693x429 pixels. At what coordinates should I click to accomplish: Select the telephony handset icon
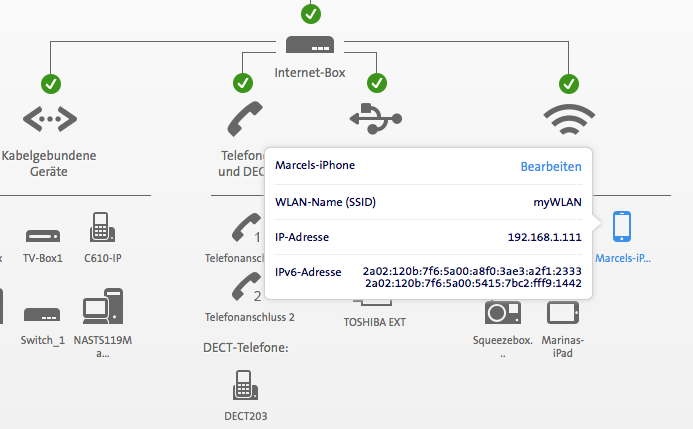pos(243,121)
